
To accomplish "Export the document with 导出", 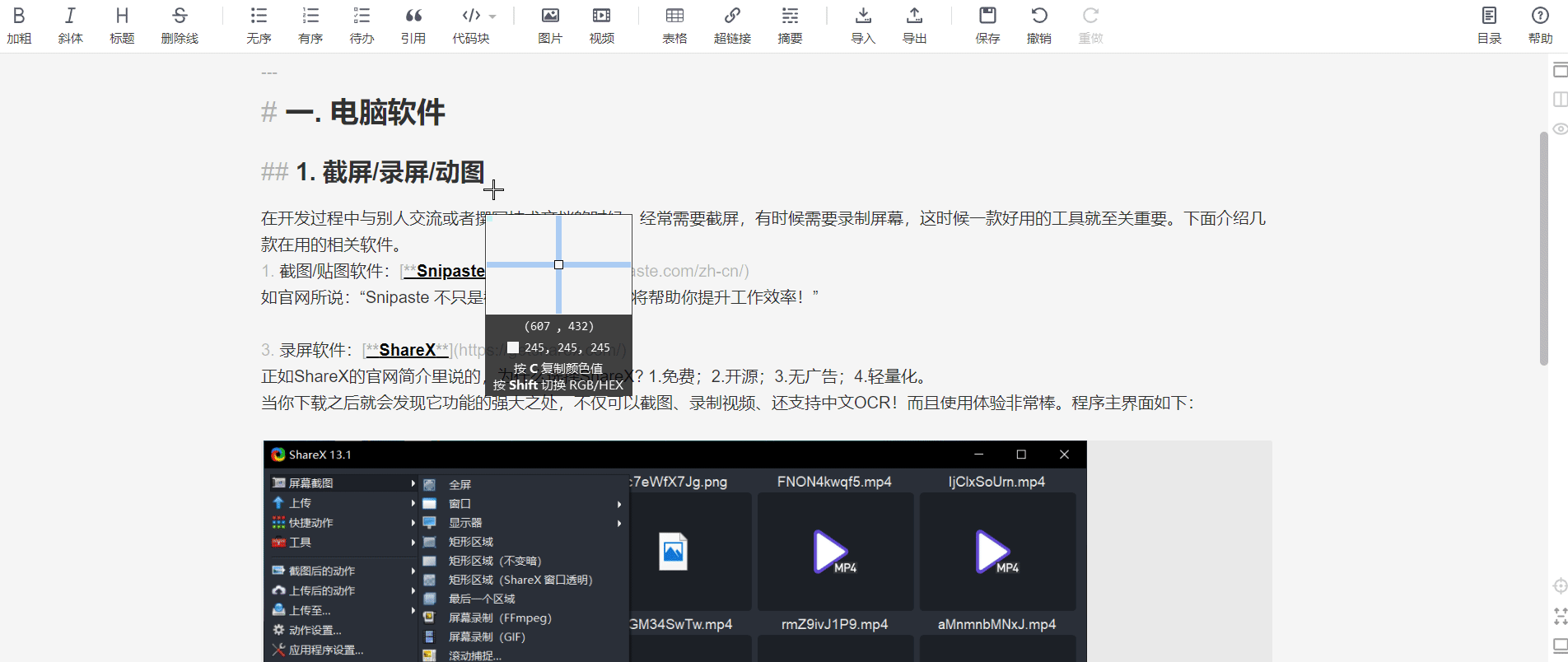I will (915, 26).
